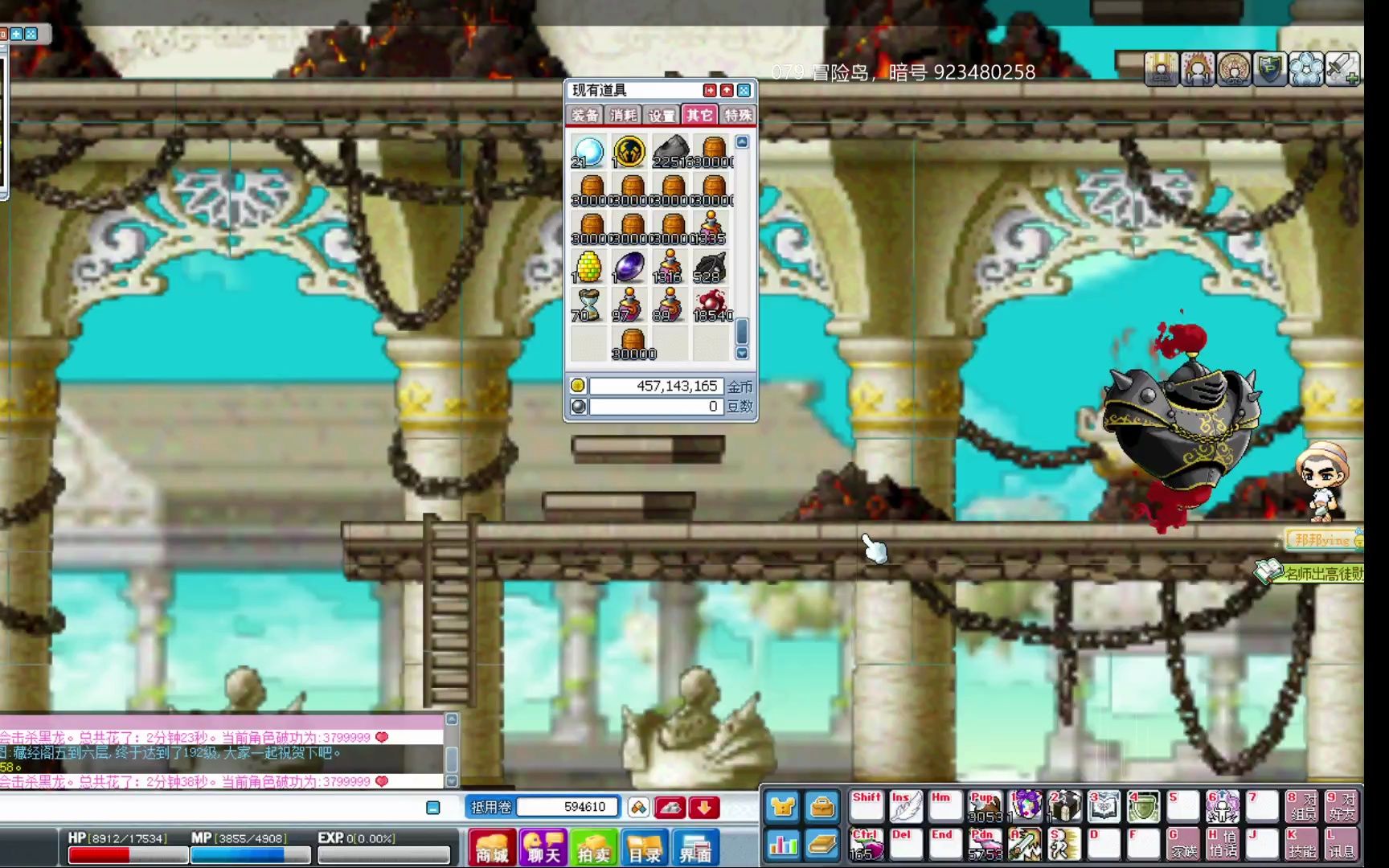1389x868 pixels.
Task: Select the potion bottle with quantity 1316
Action: tap(670, 268)
